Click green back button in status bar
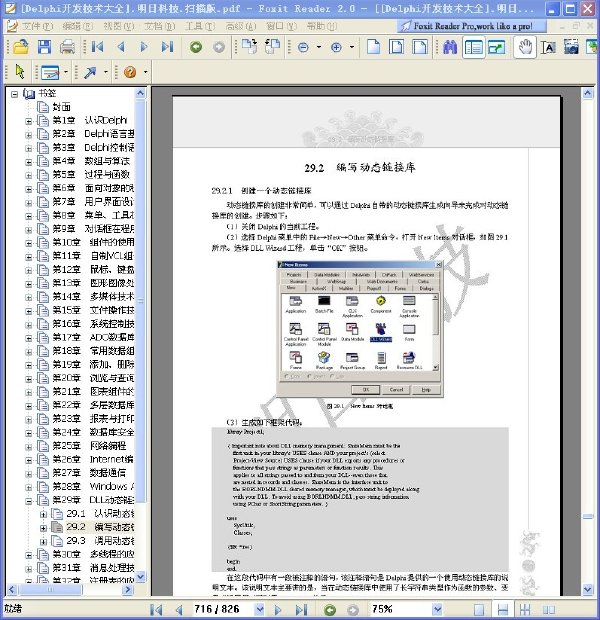The height and width of the screenshot is (620, 600). pos(330,610)
